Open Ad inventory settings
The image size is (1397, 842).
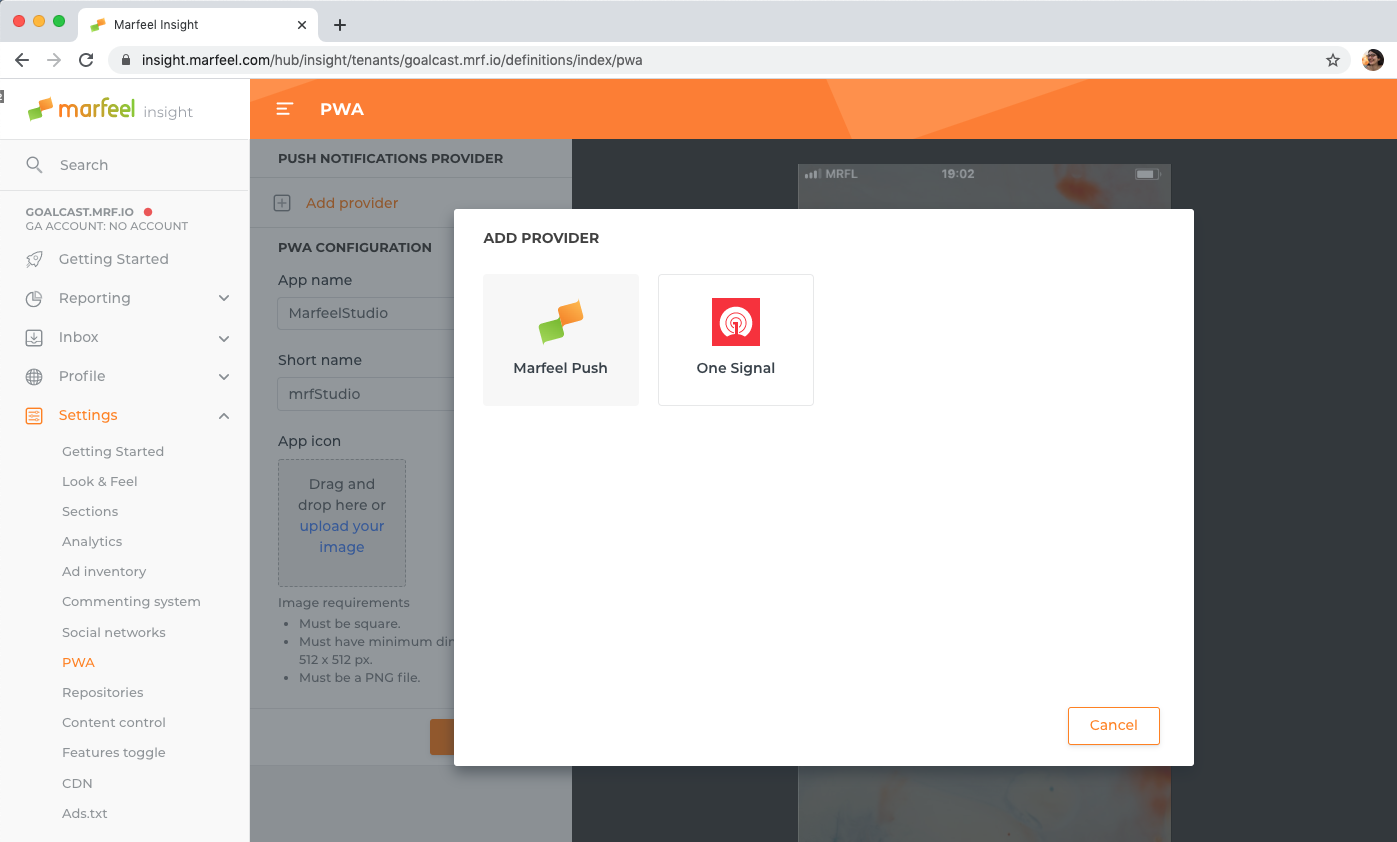click(104, 571)
